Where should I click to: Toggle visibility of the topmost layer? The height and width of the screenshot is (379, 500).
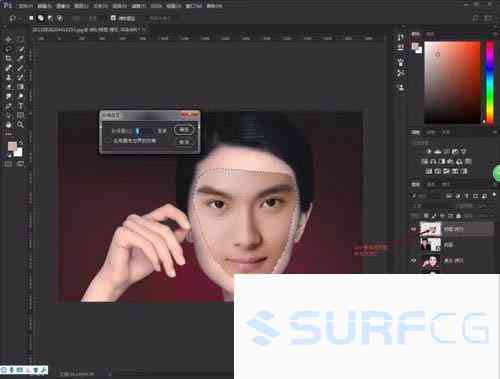[414, 229]
